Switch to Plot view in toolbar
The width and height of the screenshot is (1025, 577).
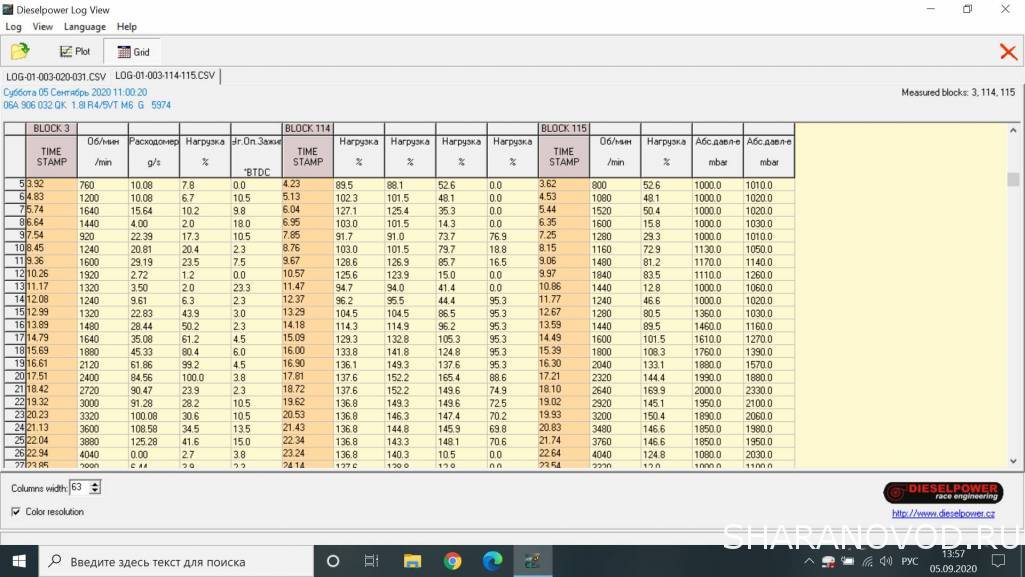pos(75,51)
